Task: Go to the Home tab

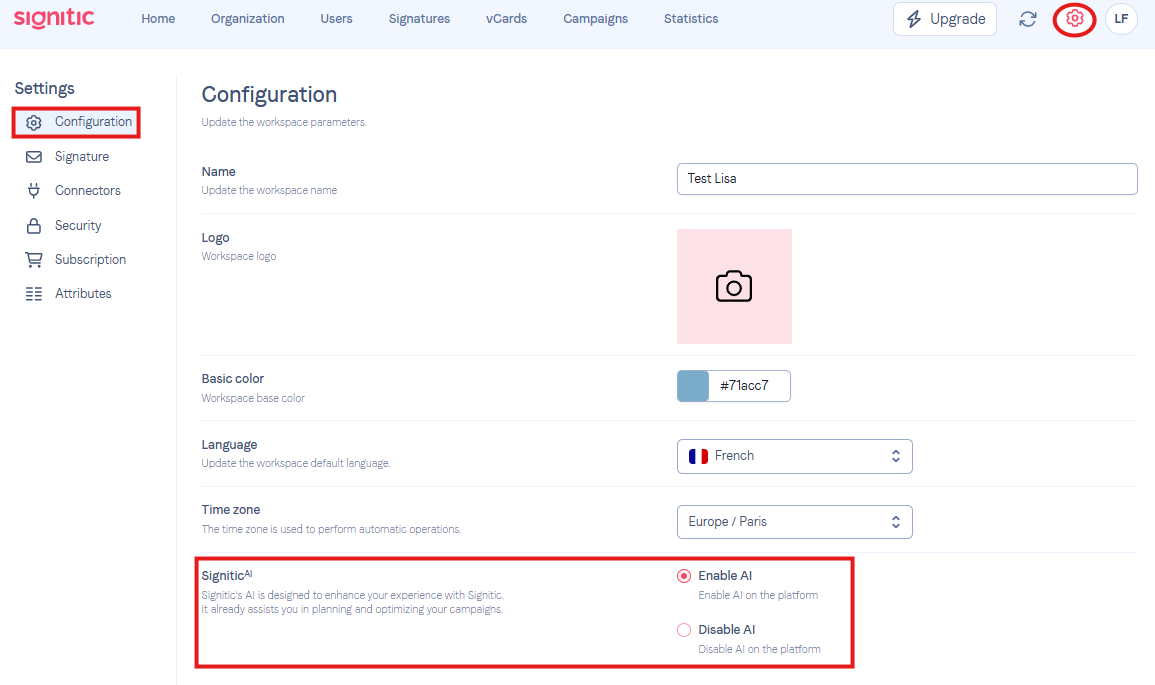Action: pyautogui.click(x=158, y=19)
